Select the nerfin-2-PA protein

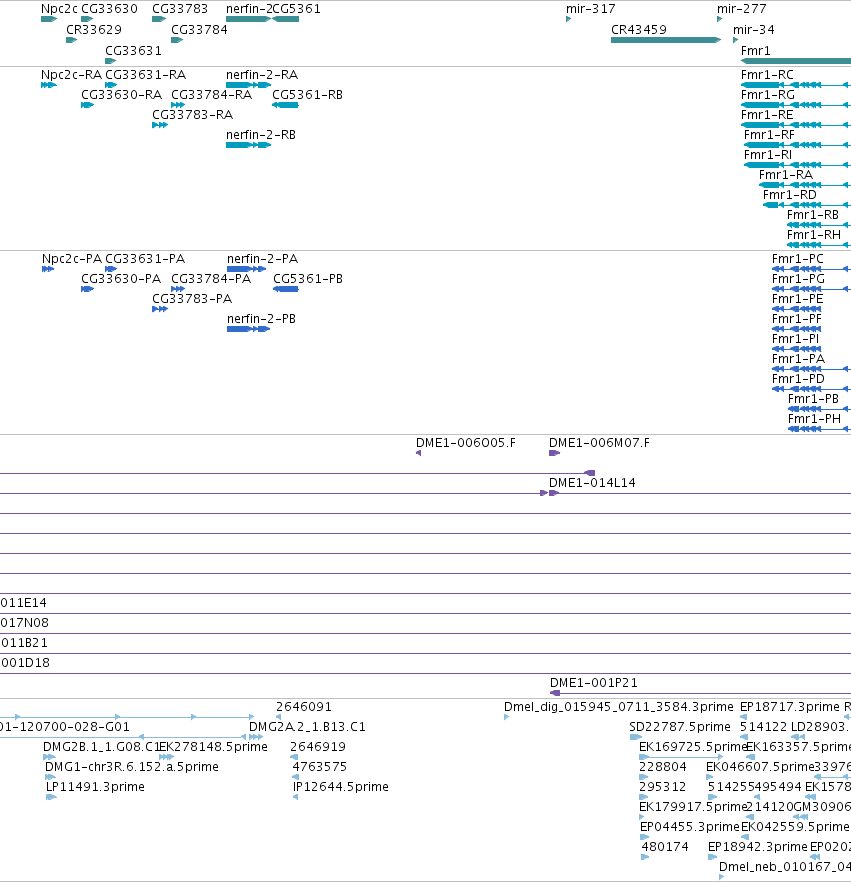(x=246, y=269)
